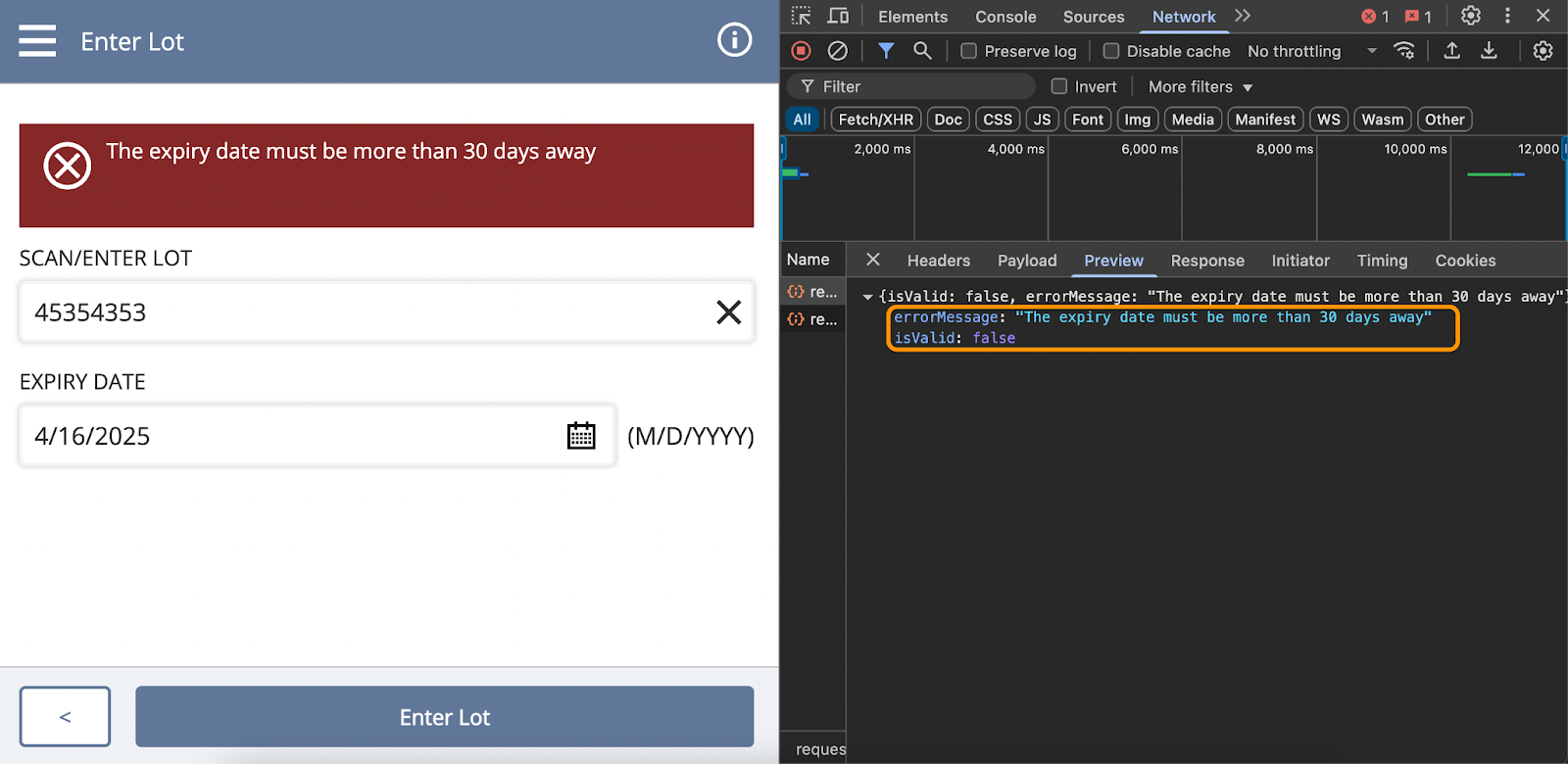Collapse the JSON response object tree
Viewport: 1568px width, 764px height.
(867, 297)
